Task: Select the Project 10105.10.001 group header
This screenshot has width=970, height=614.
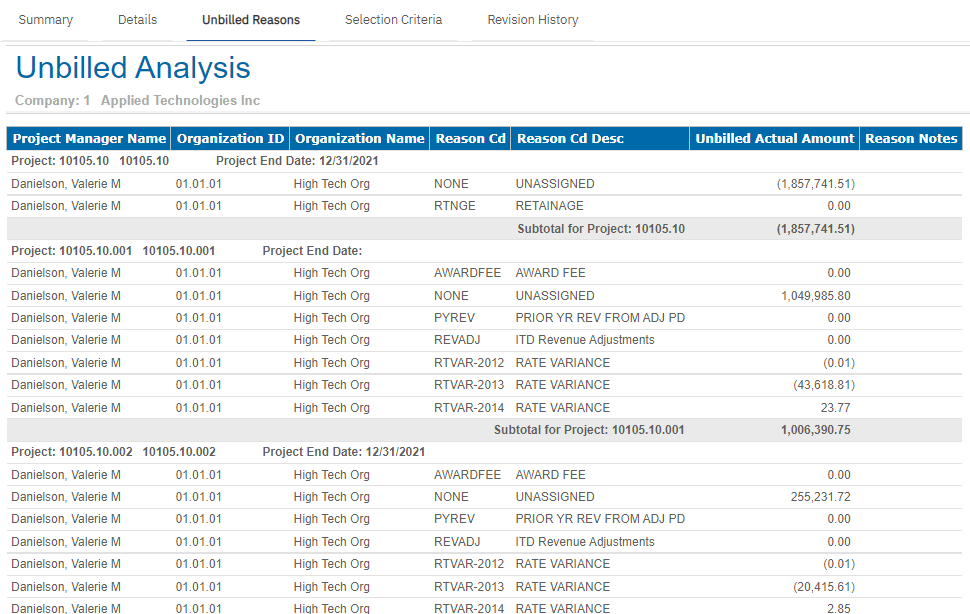Action: pyautogui.click(x=113, y=251)
